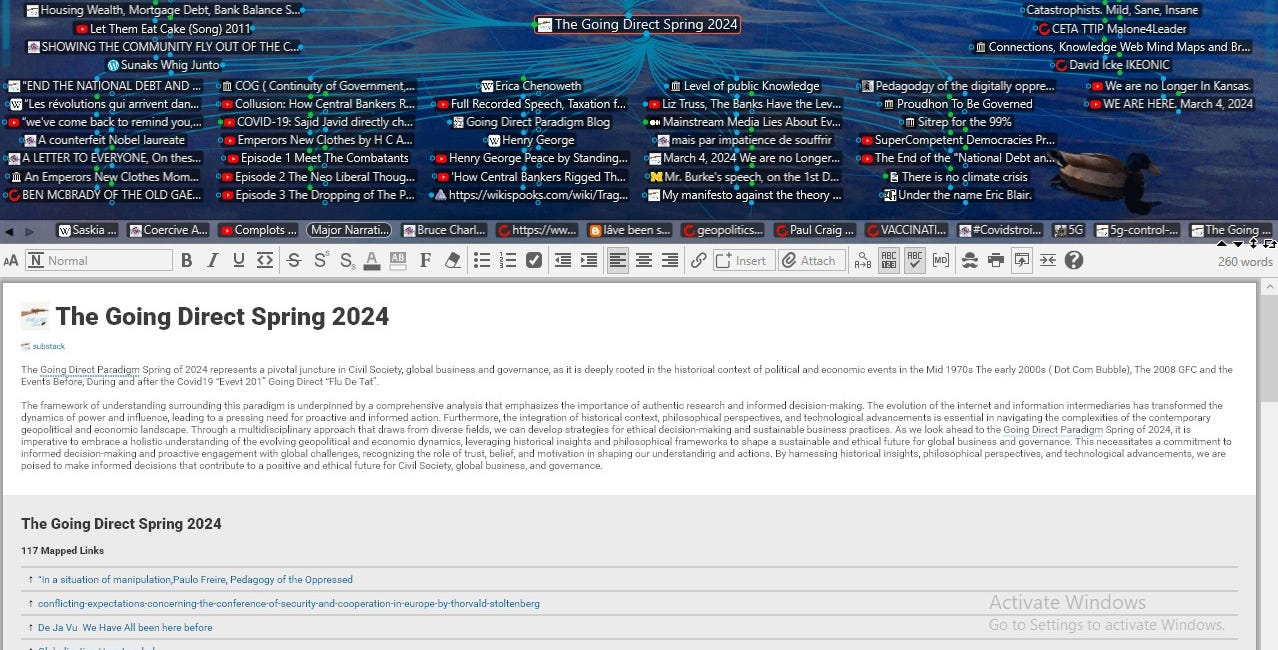Click the Insert button
This screenshot has width=1278, height=650.
coord(744,260)
